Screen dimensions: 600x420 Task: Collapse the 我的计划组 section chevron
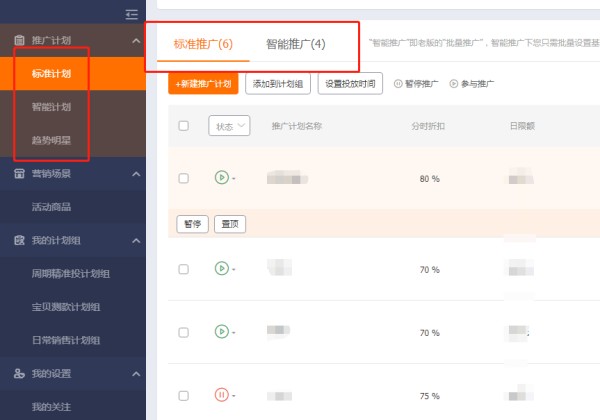[x=136, y=241]
